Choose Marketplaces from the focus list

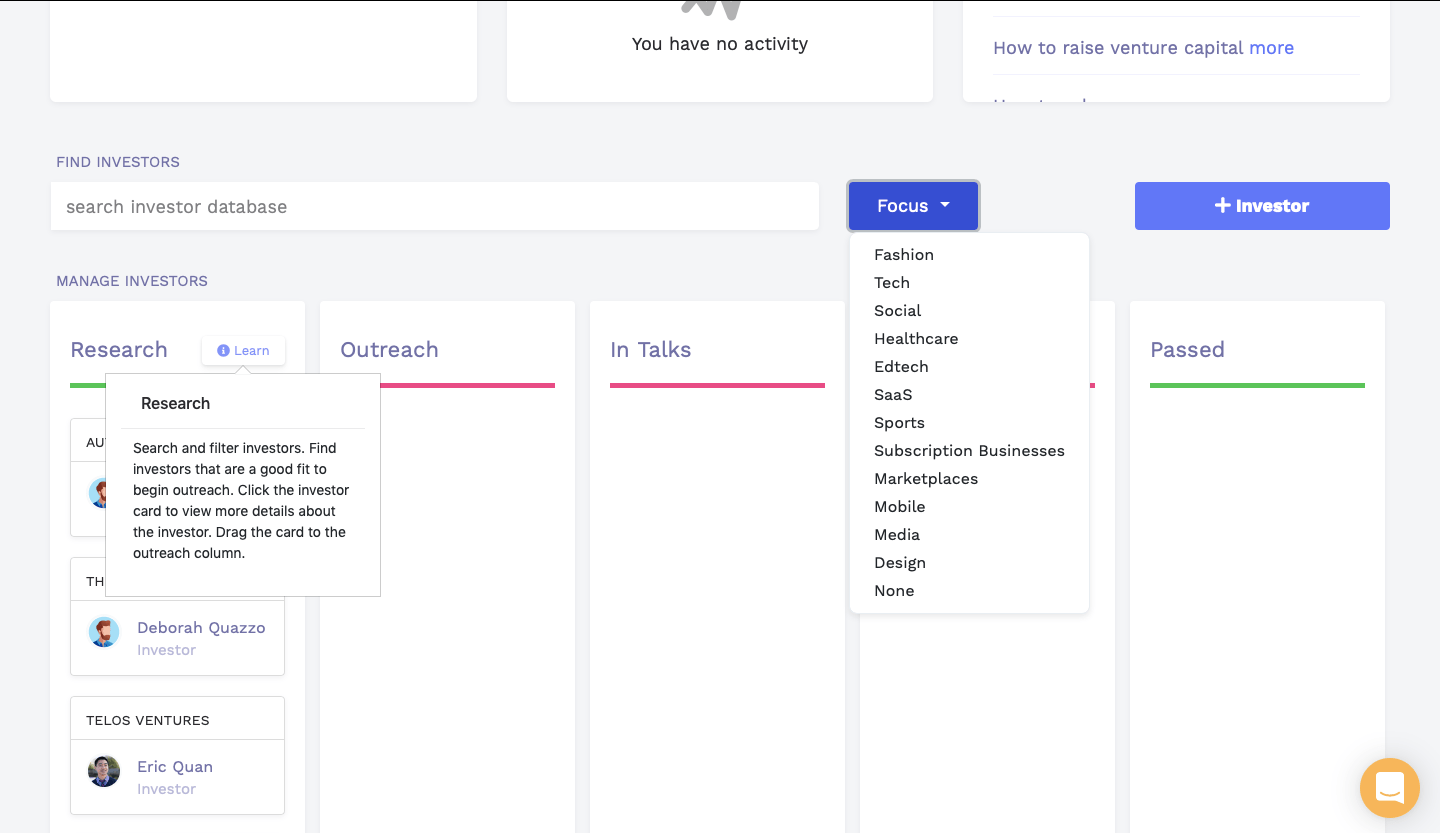click(x=926, y=479)
